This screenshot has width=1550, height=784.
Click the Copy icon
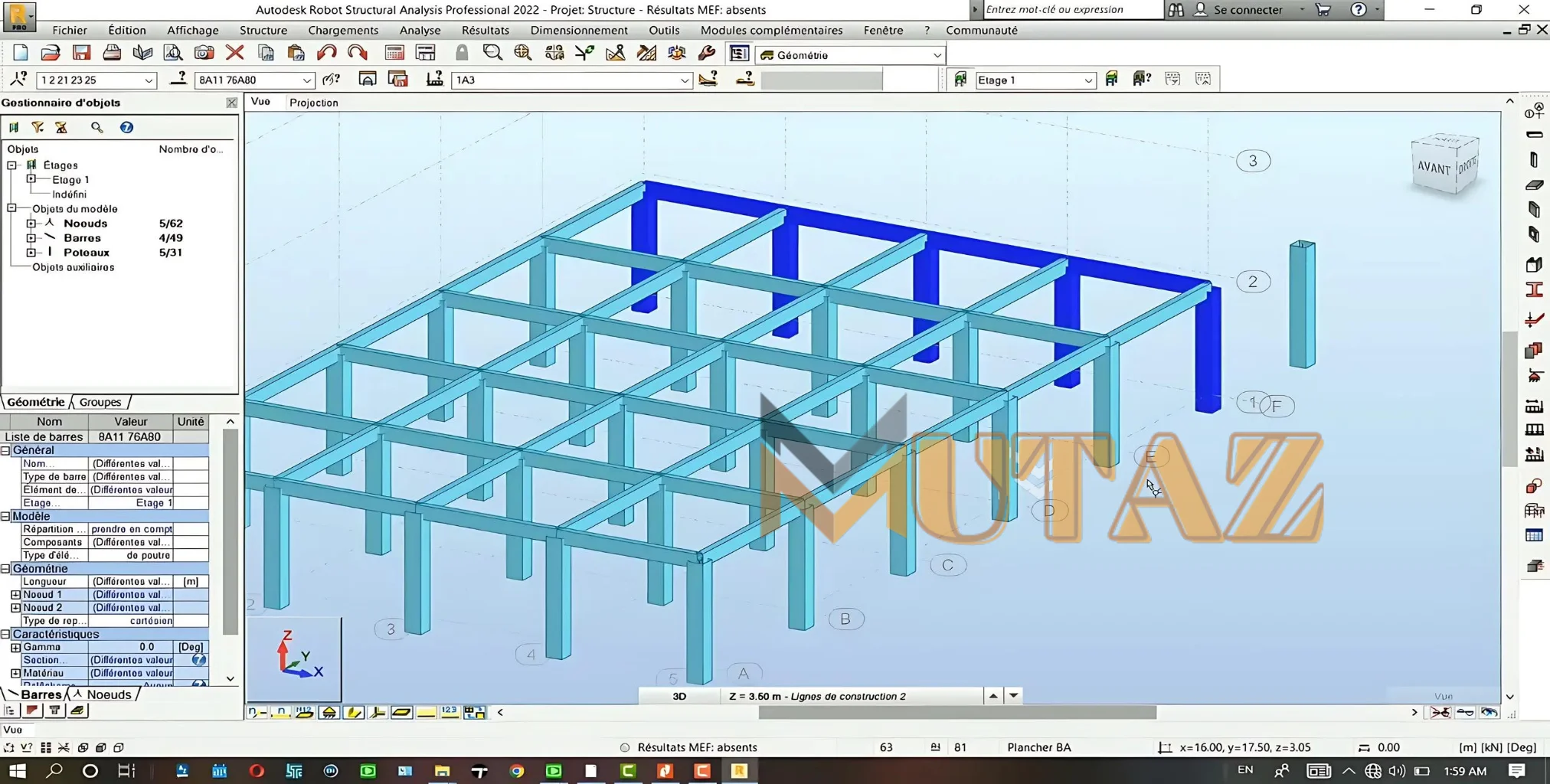coord(266,53)
